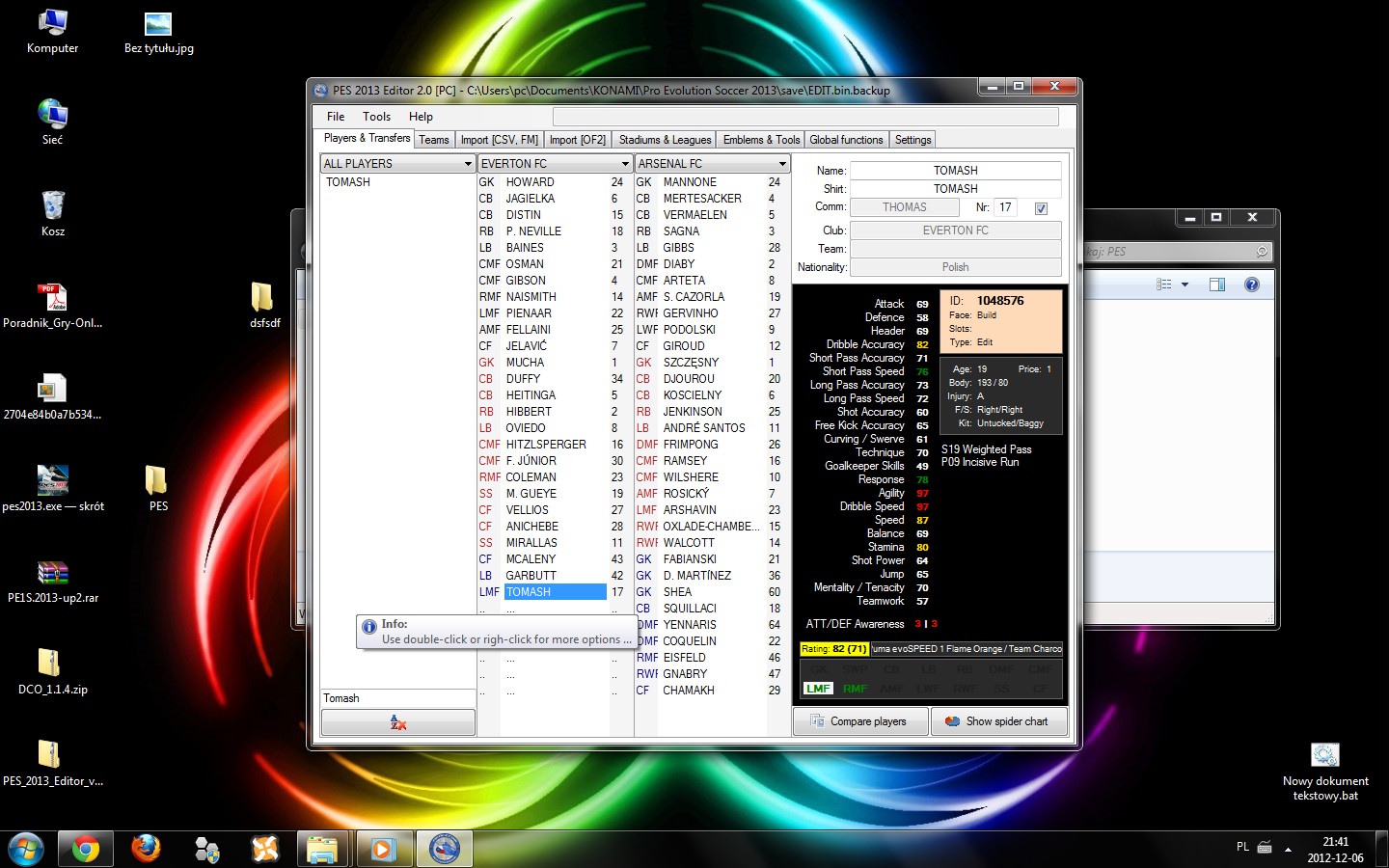The height and width of the screenshot is (868, 1389).
Task: Click the orange arrows taskbar app
Action: 265,850
